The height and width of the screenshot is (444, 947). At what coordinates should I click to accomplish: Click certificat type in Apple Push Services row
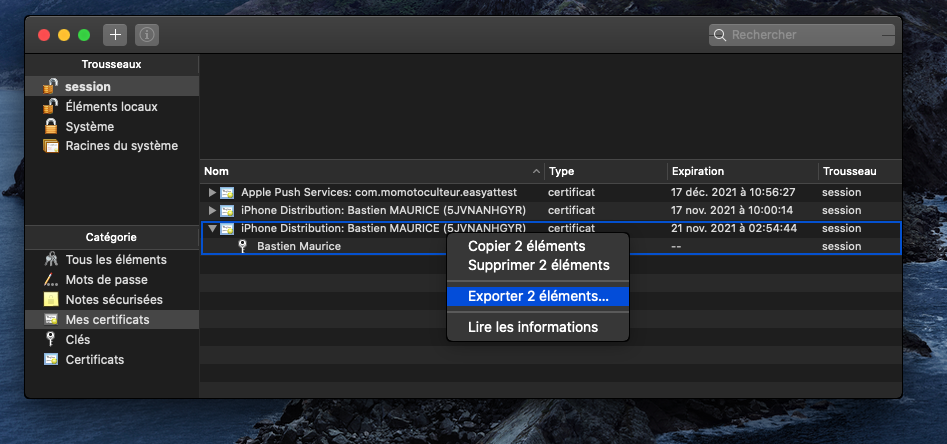click(x=571, y=193)
